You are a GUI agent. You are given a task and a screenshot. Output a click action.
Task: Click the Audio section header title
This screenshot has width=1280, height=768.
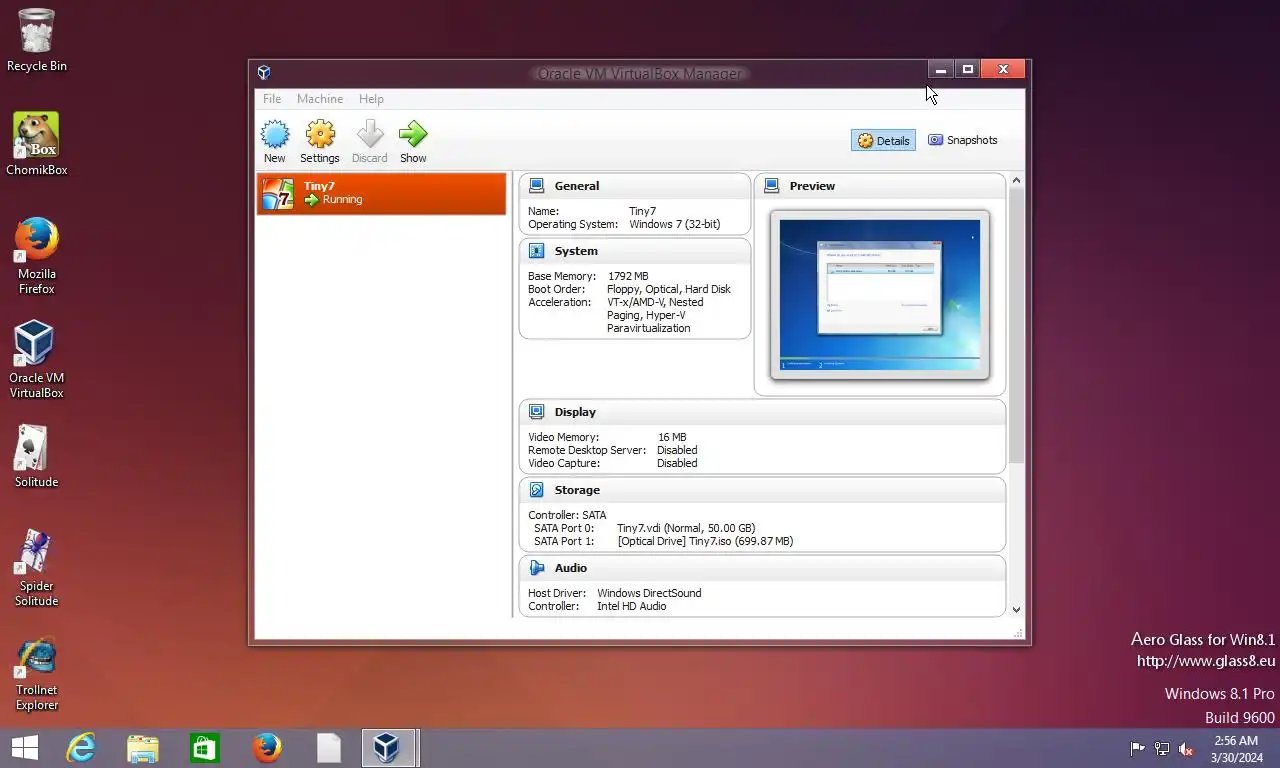coord(571,568)
